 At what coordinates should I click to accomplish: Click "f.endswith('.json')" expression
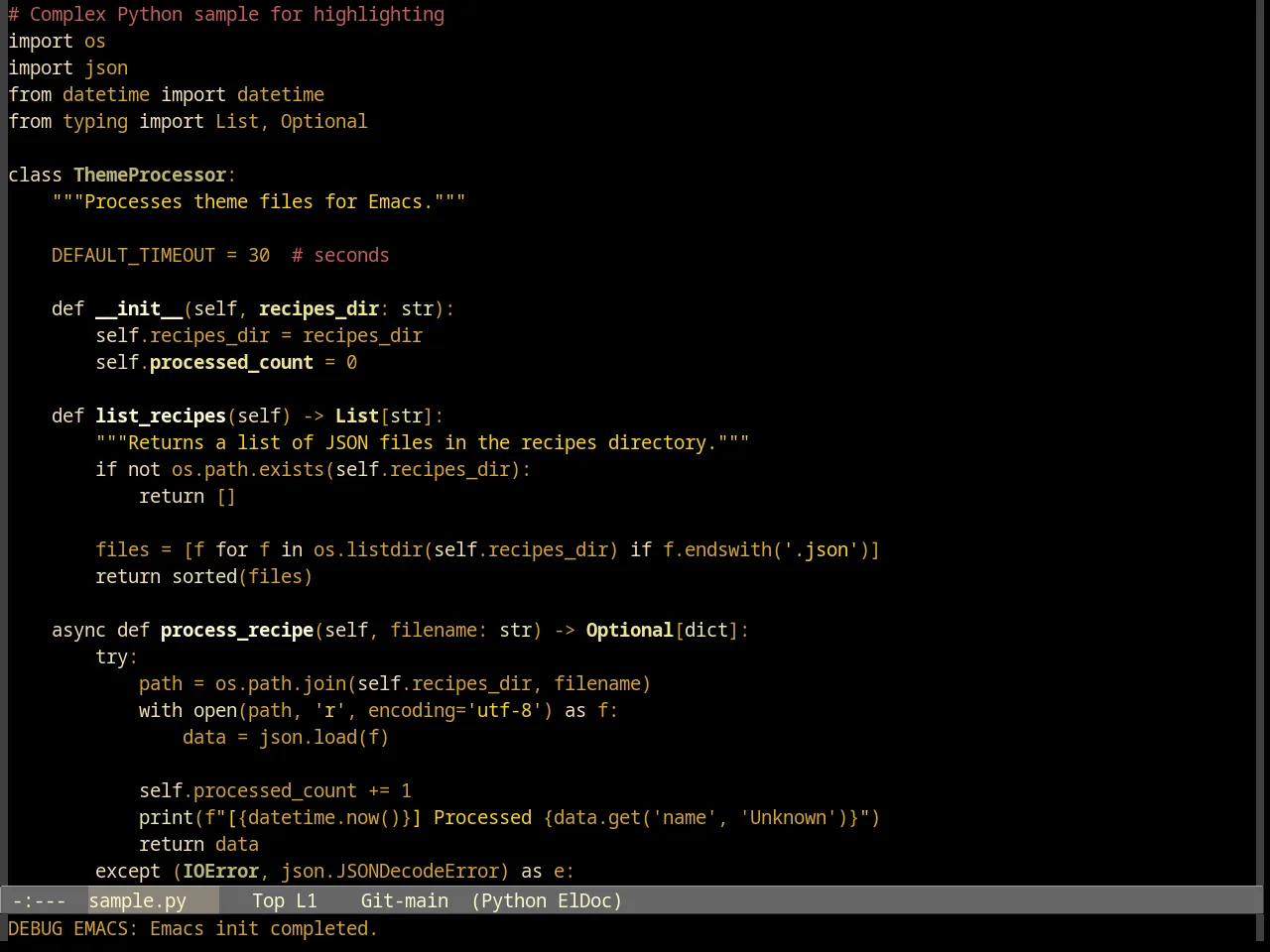tap(767, 549)
